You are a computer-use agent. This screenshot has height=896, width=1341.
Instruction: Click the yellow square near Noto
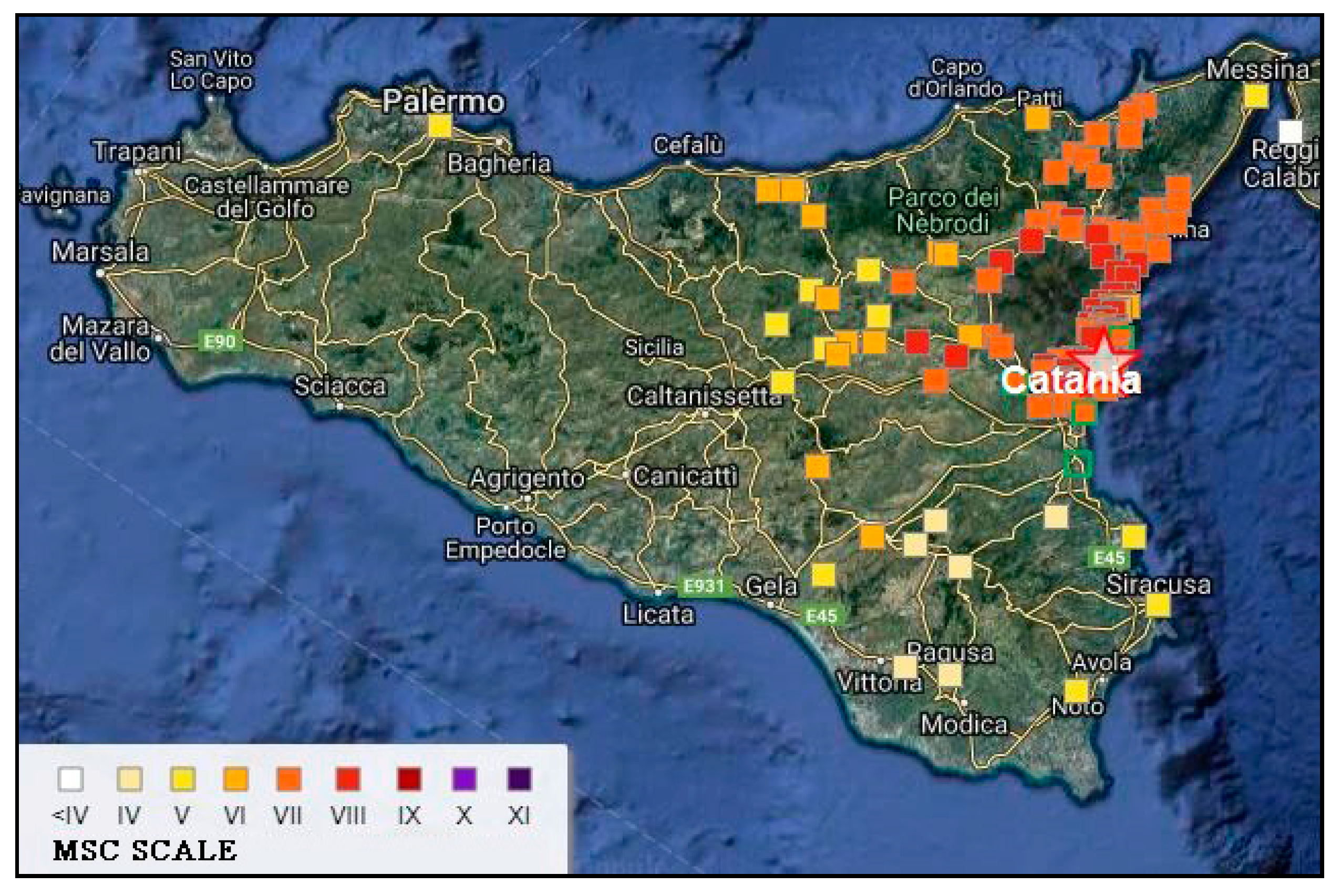coord(1076,691)
